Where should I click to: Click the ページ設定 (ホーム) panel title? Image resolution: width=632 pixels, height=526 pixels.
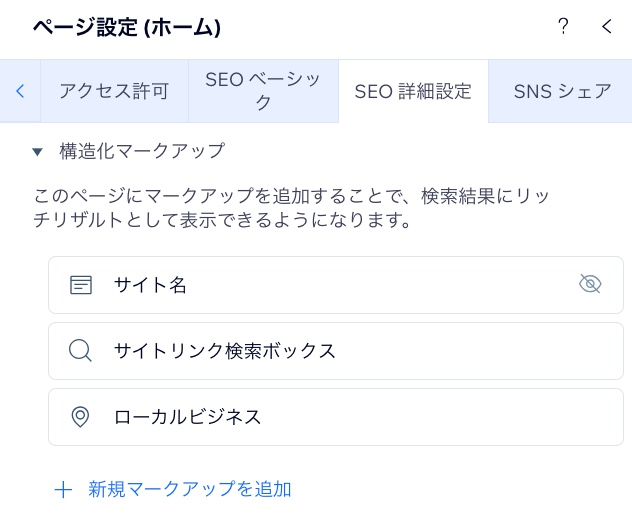coord(127,27)
